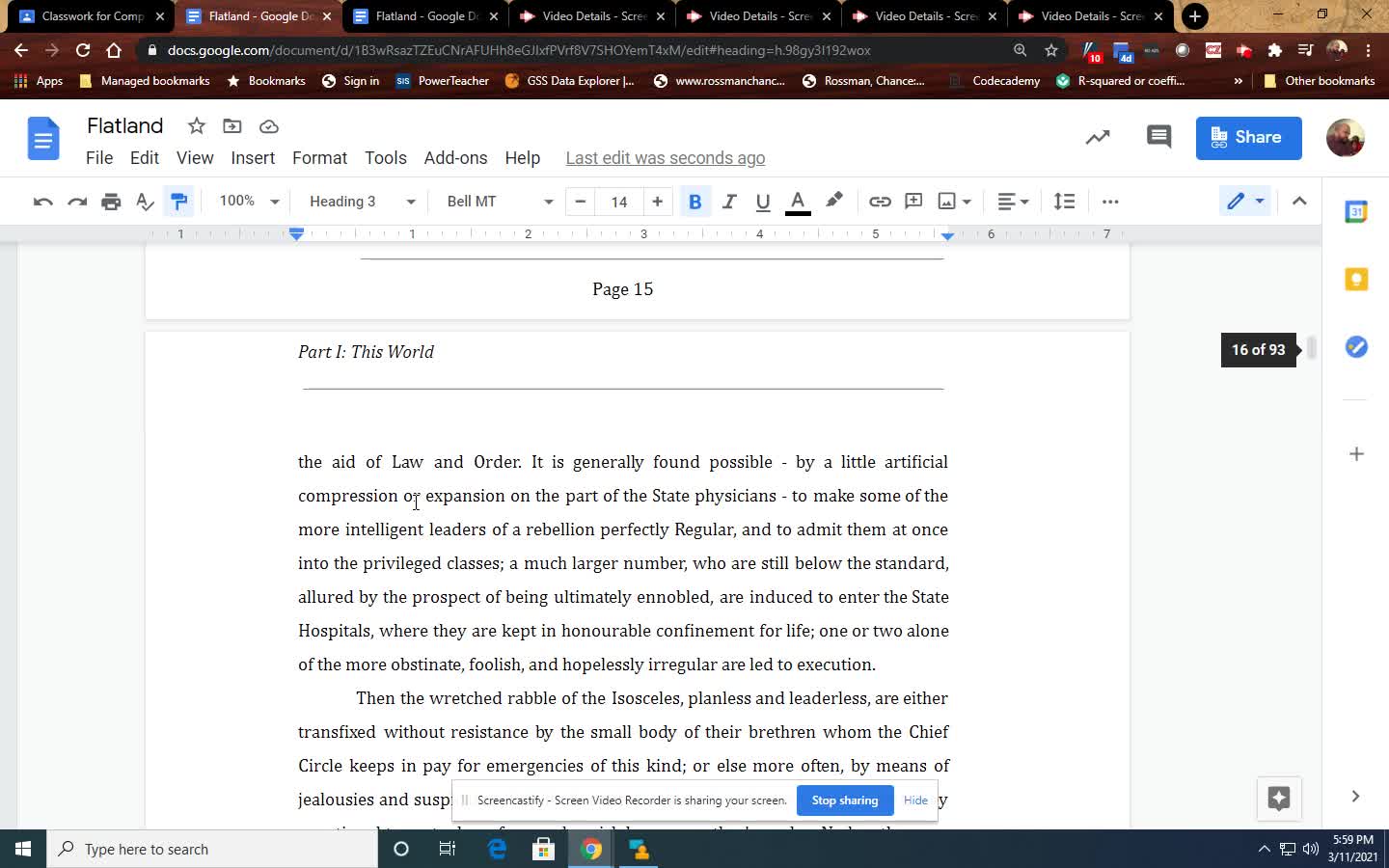1389x868 pixels.
Task: Expand the side panel chevron at the bottom right
Action: pyautogui.click(x=1355, y=797)
